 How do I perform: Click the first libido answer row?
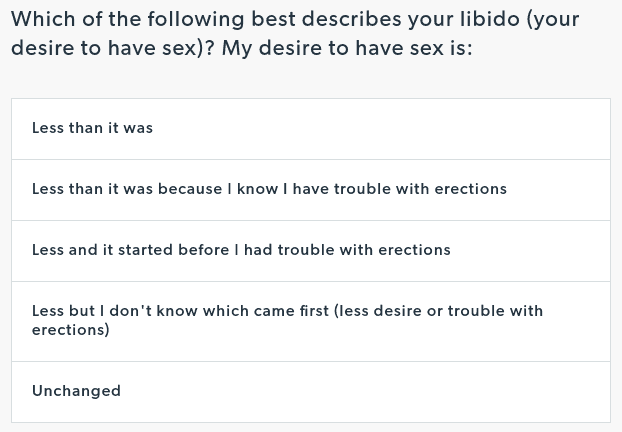click(x=310, y=129)
